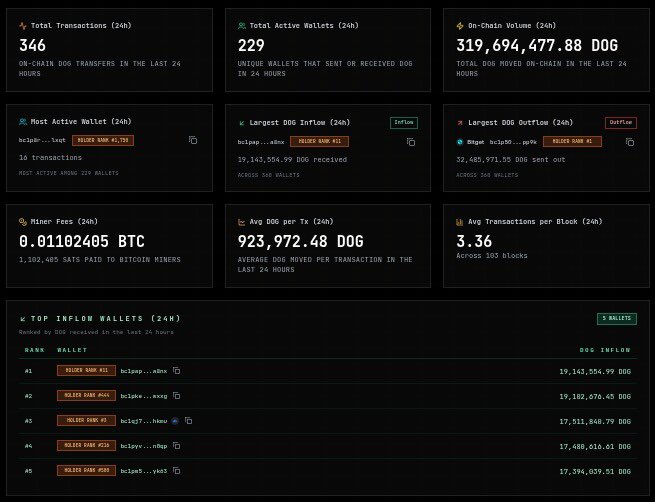Click the Bitget exchange icon in outflow card
The height and width of the screenshot is (502, 655).
459,142
